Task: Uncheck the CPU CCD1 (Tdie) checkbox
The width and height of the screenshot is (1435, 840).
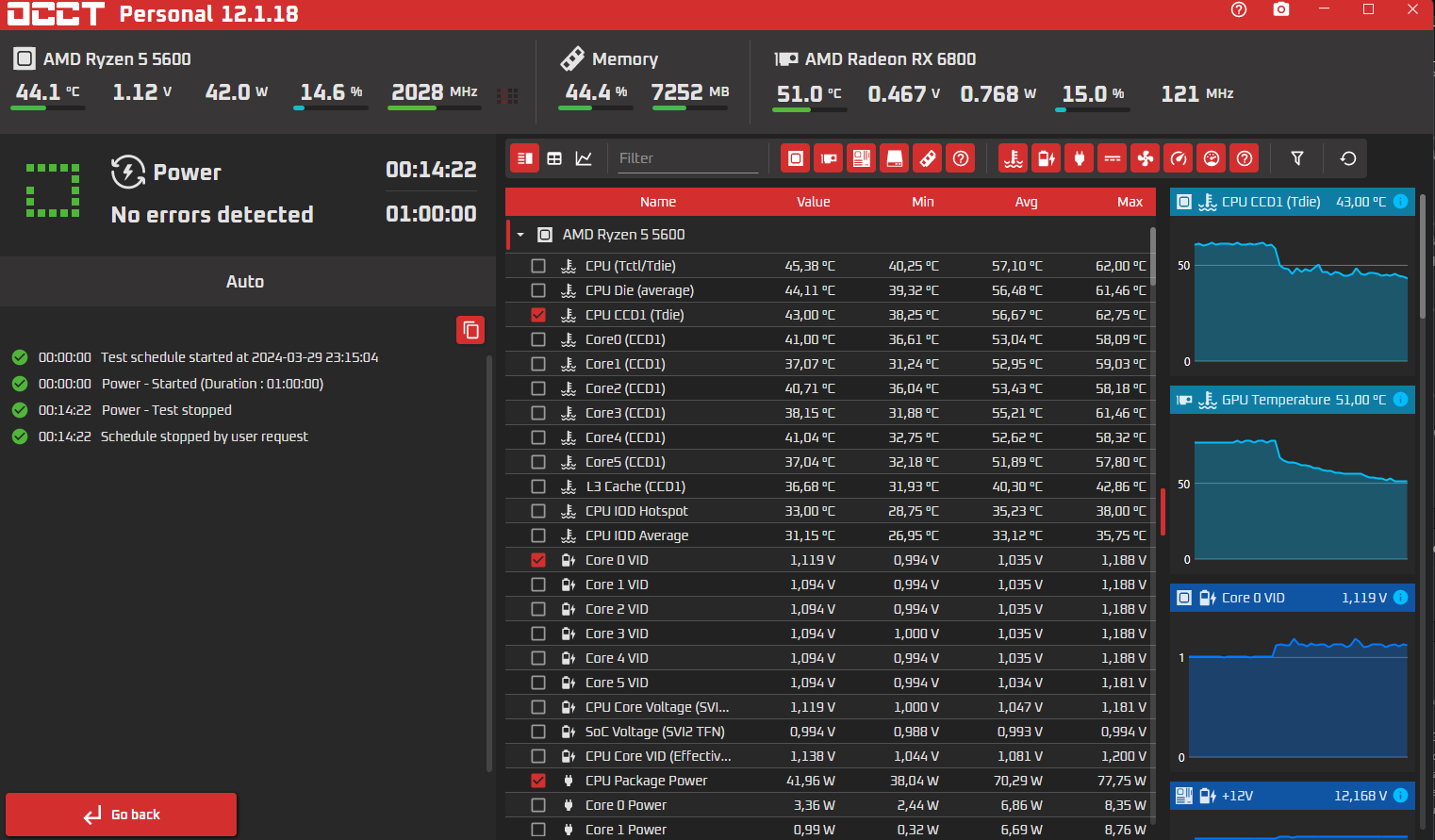Action: click(x=538, y=315)
